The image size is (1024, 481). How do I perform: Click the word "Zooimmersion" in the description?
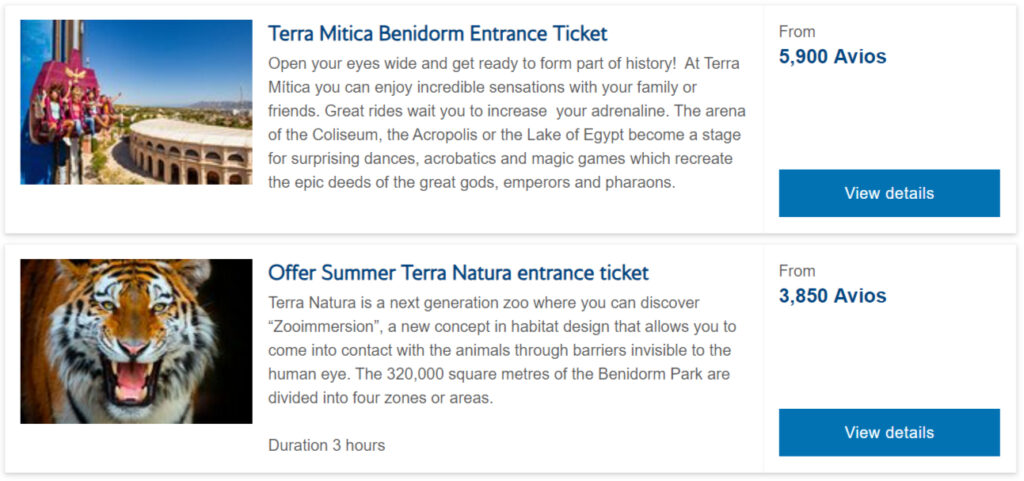(x=330, y=326)
